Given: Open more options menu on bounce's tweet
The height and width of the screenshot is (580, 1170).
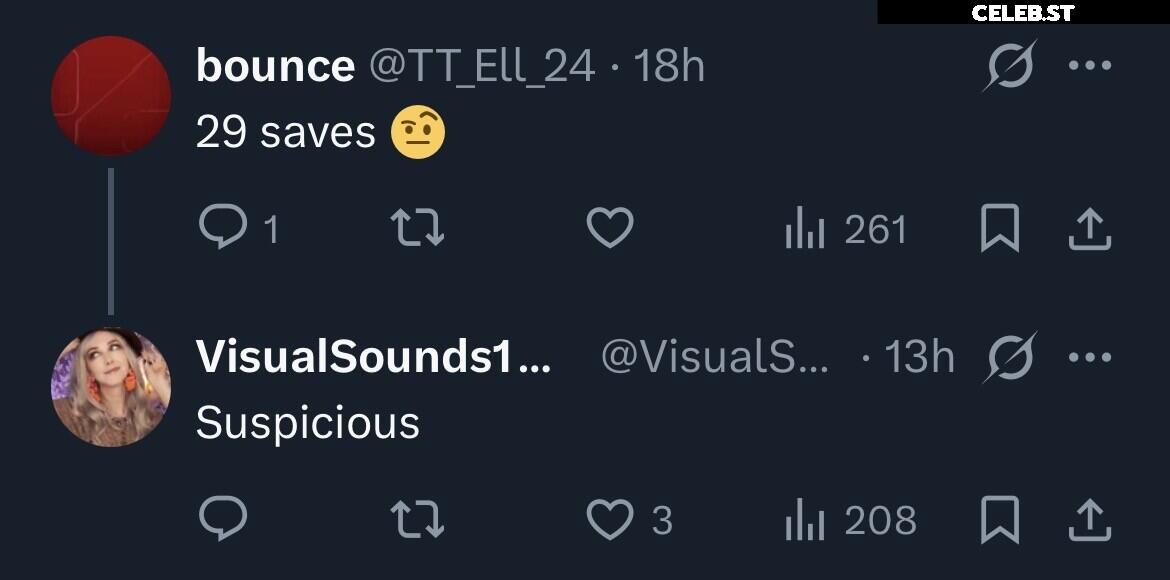Looking at the screenshot, I should [1089, 66].
